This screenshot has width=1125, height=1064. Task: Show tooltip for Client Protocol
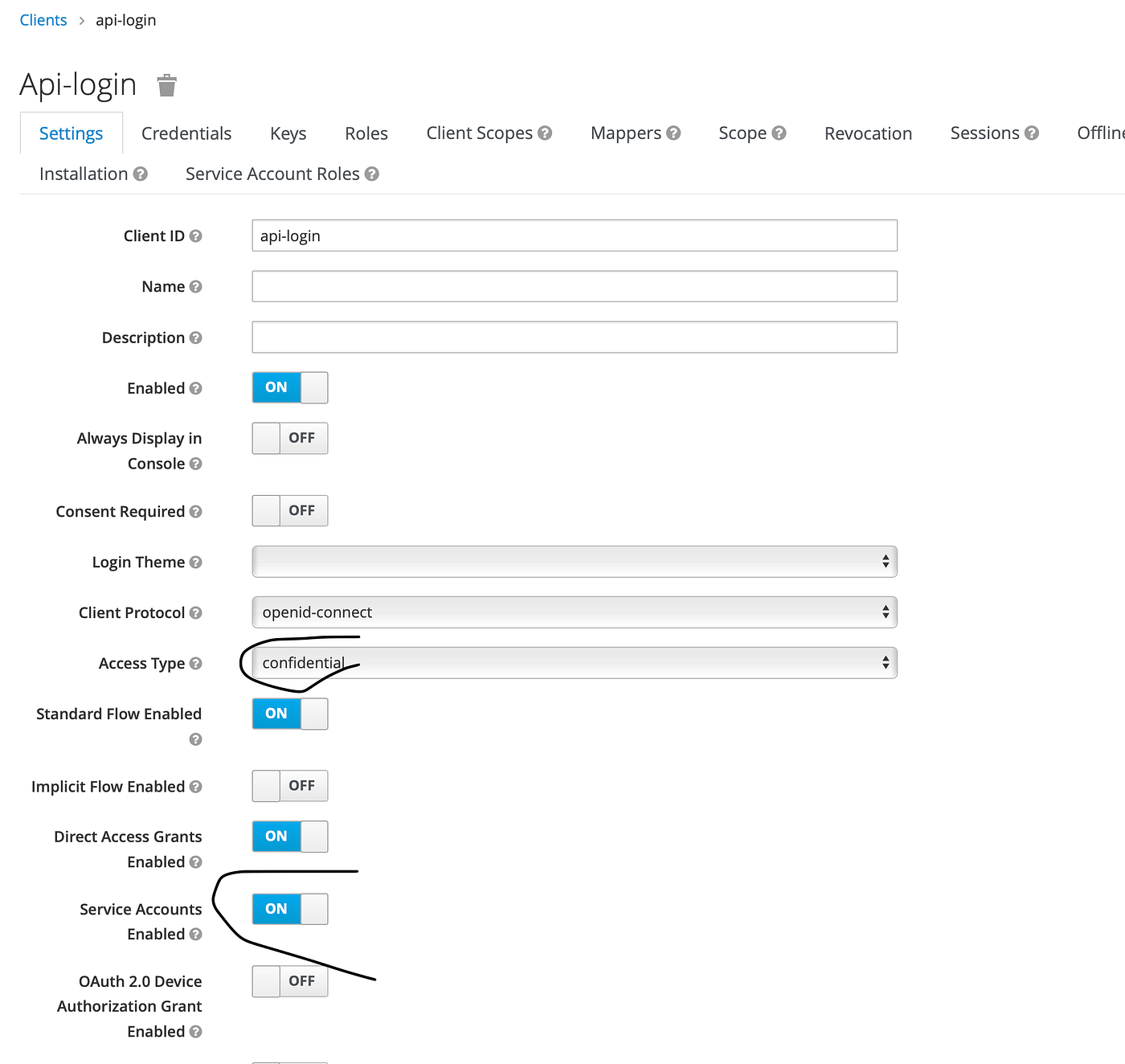tap(195, 613)
